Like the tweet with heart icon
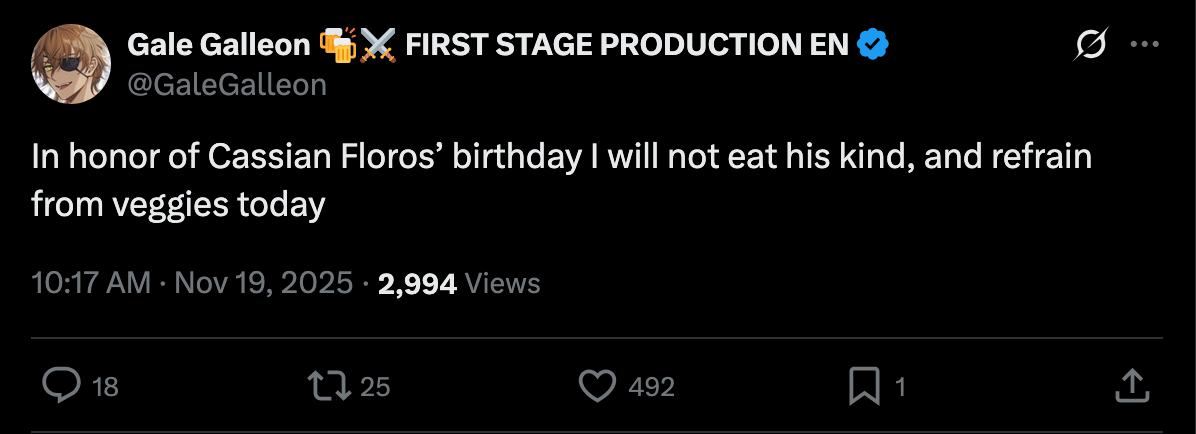 (x=598, y=386)
